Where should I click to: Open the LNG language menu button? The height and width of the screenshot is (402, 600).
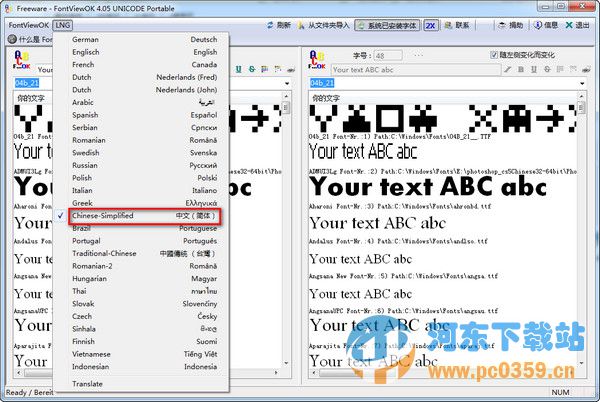[x=62, y=25]
